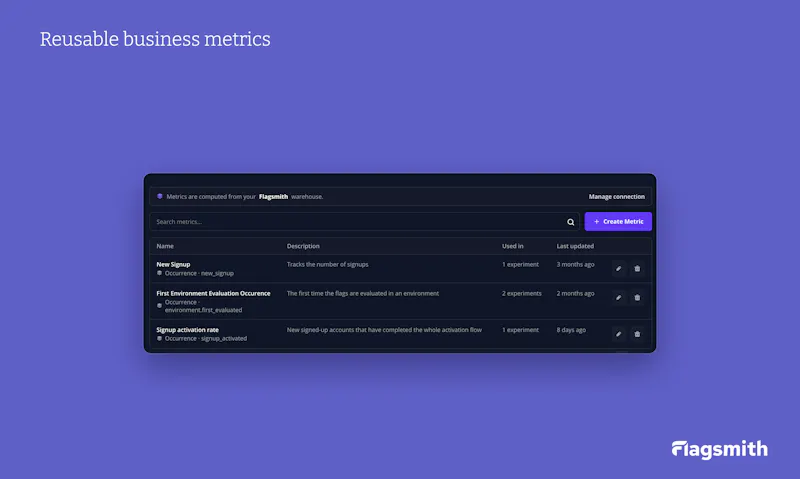Delete the Signup activation rate metric

[637, 334]
